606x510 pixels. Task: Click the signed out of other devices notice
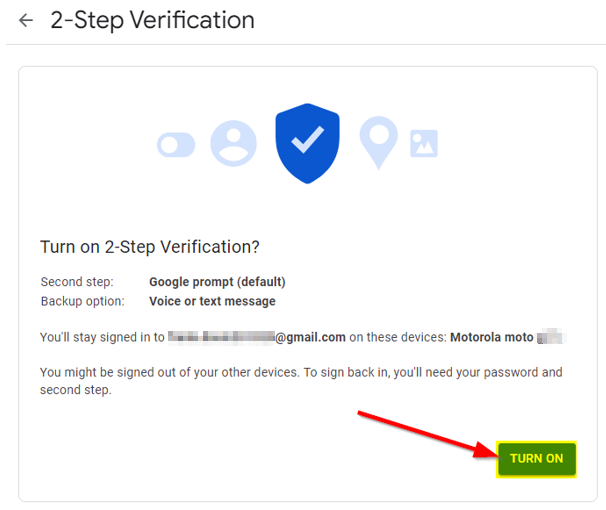coord(301,381)
